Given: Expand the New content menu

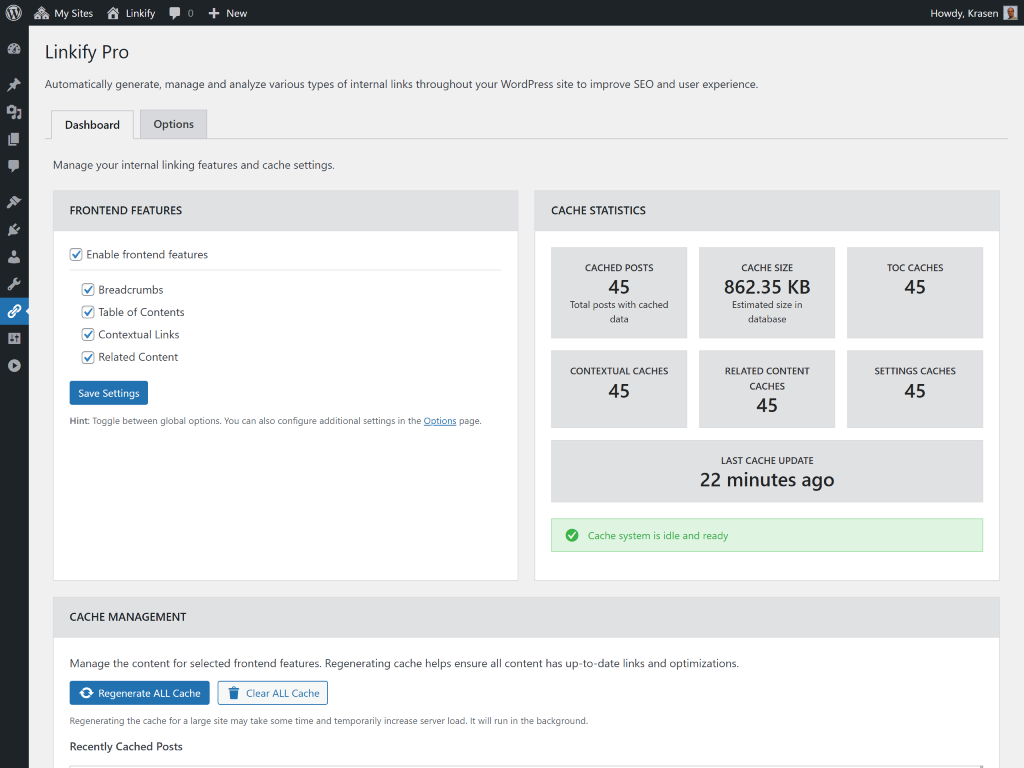Looking at the screenshot, I should pyautogui.click(x=227, y=13).
